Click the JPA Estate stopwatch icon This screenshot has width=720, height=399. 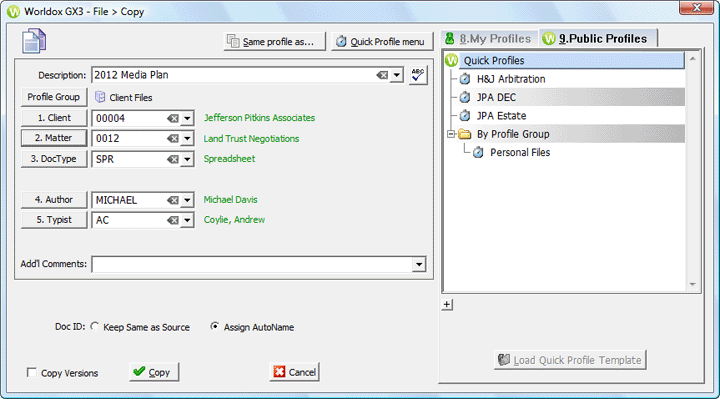(x=465, y=116)
